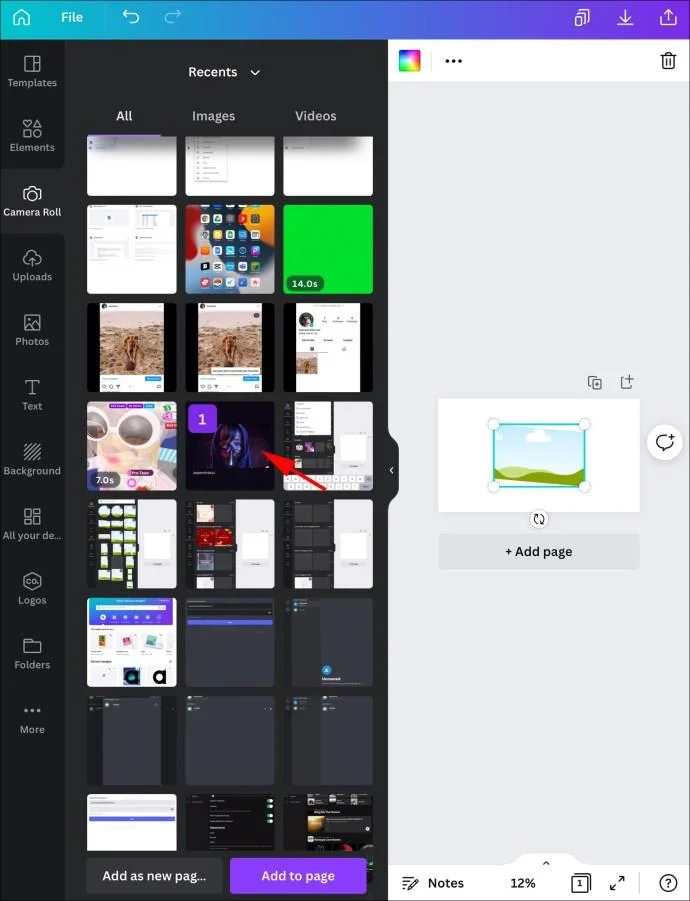Open the Elements panel

point(32,136)
